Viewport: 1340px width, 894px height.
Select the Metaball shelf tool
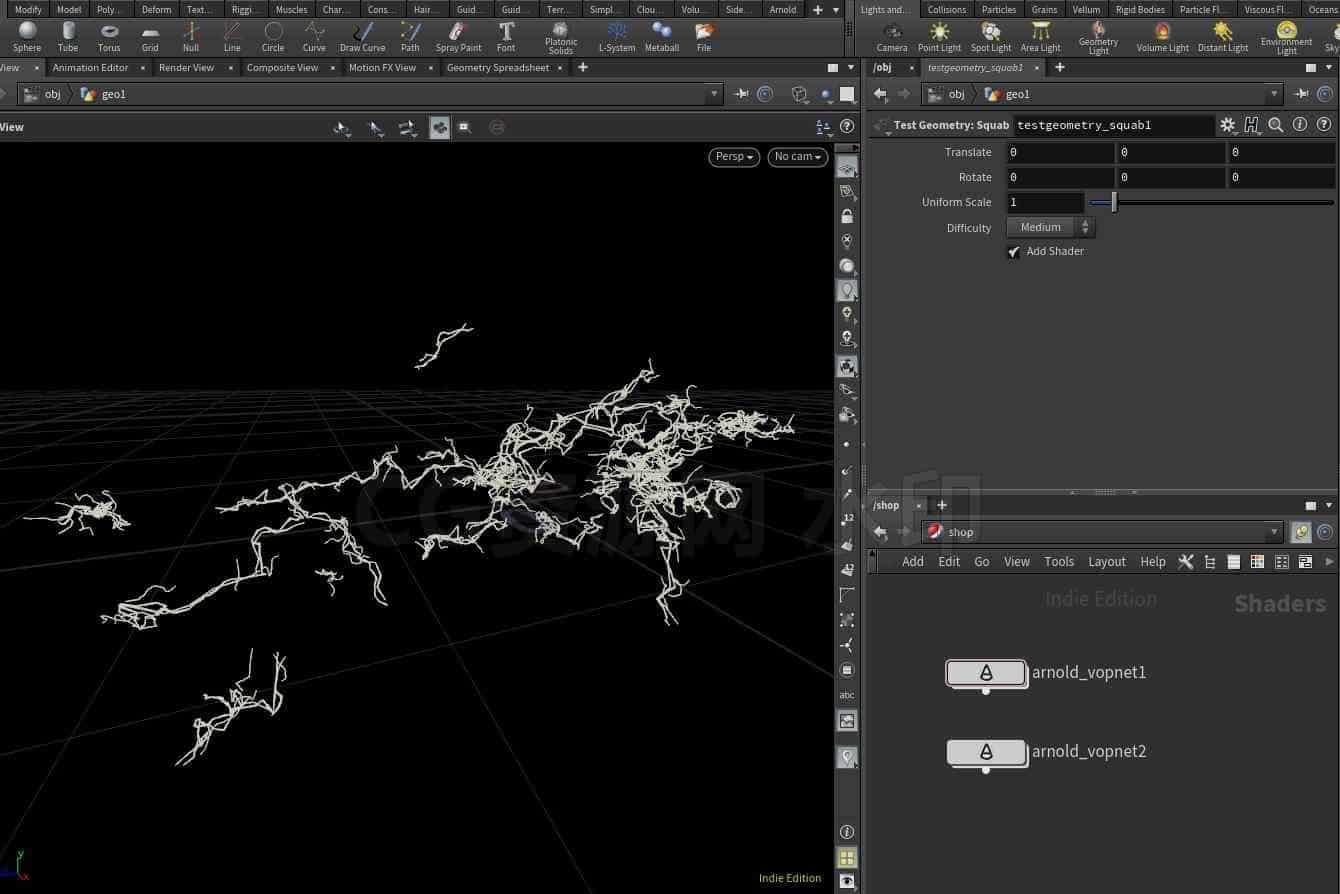[x=661, y=37]
